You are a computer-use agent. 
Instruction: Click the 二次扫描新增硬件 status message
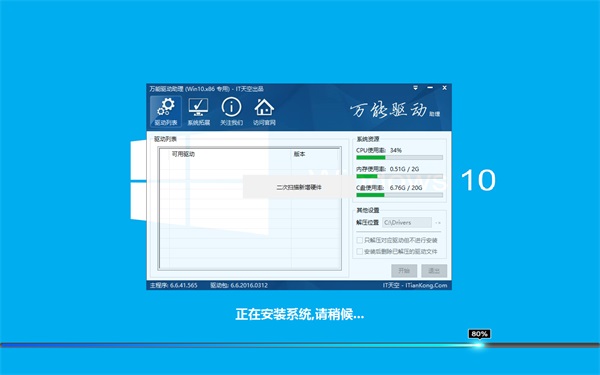coord(299,187)
